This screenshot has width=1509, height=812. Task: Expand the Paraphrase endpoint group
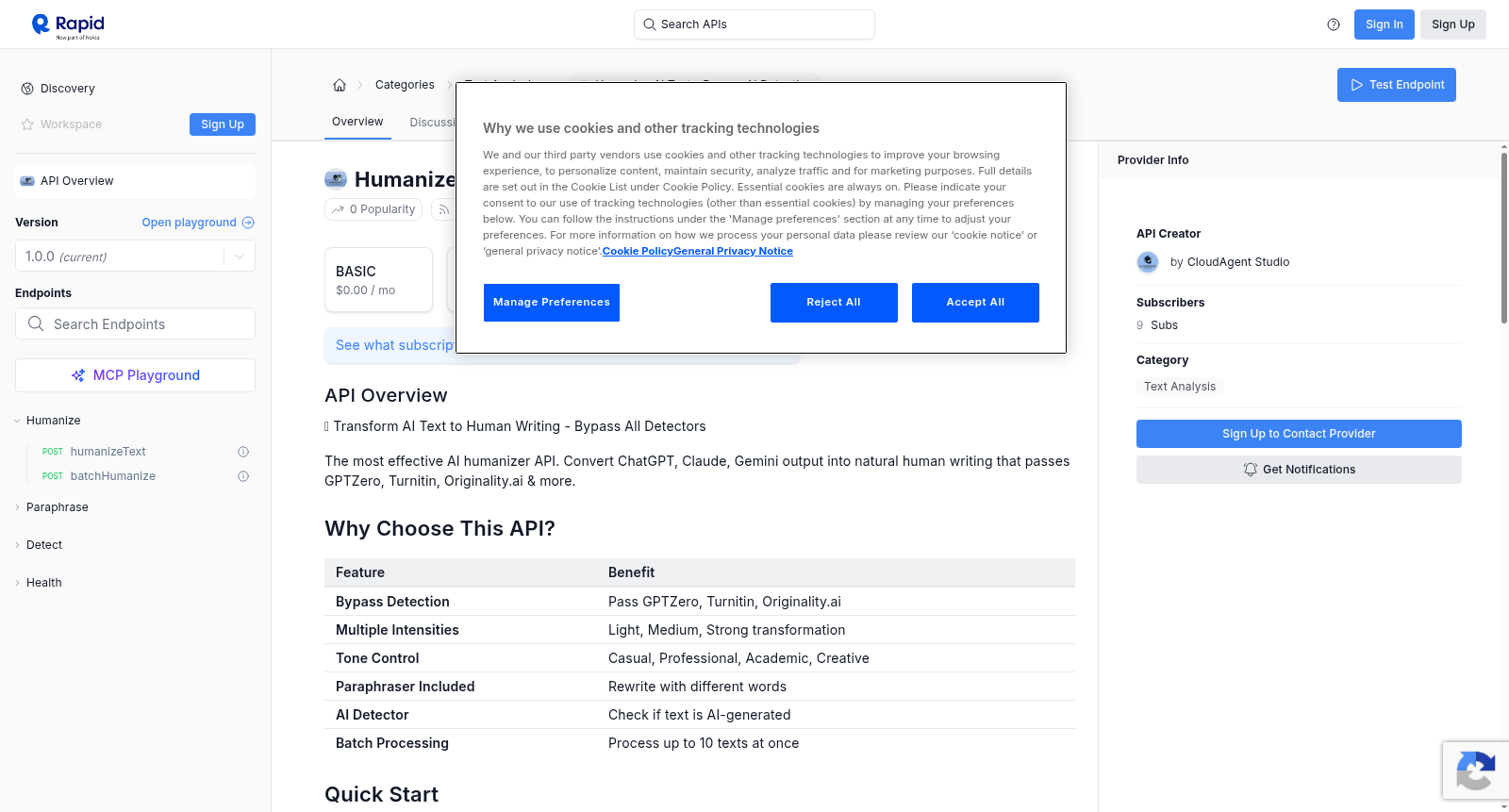[17, 507]
